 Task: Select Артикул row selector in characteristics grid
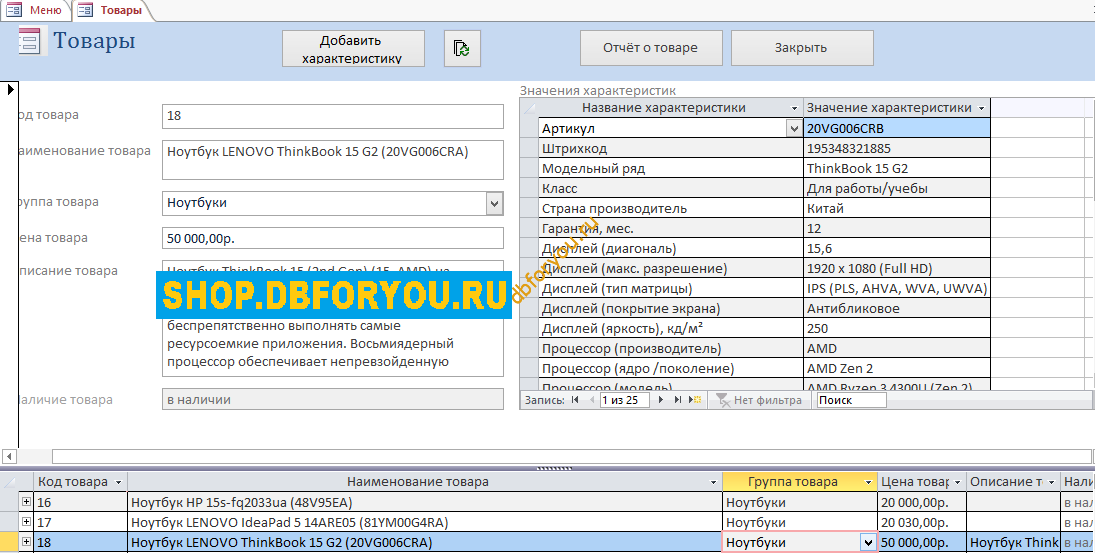point(529,128)
